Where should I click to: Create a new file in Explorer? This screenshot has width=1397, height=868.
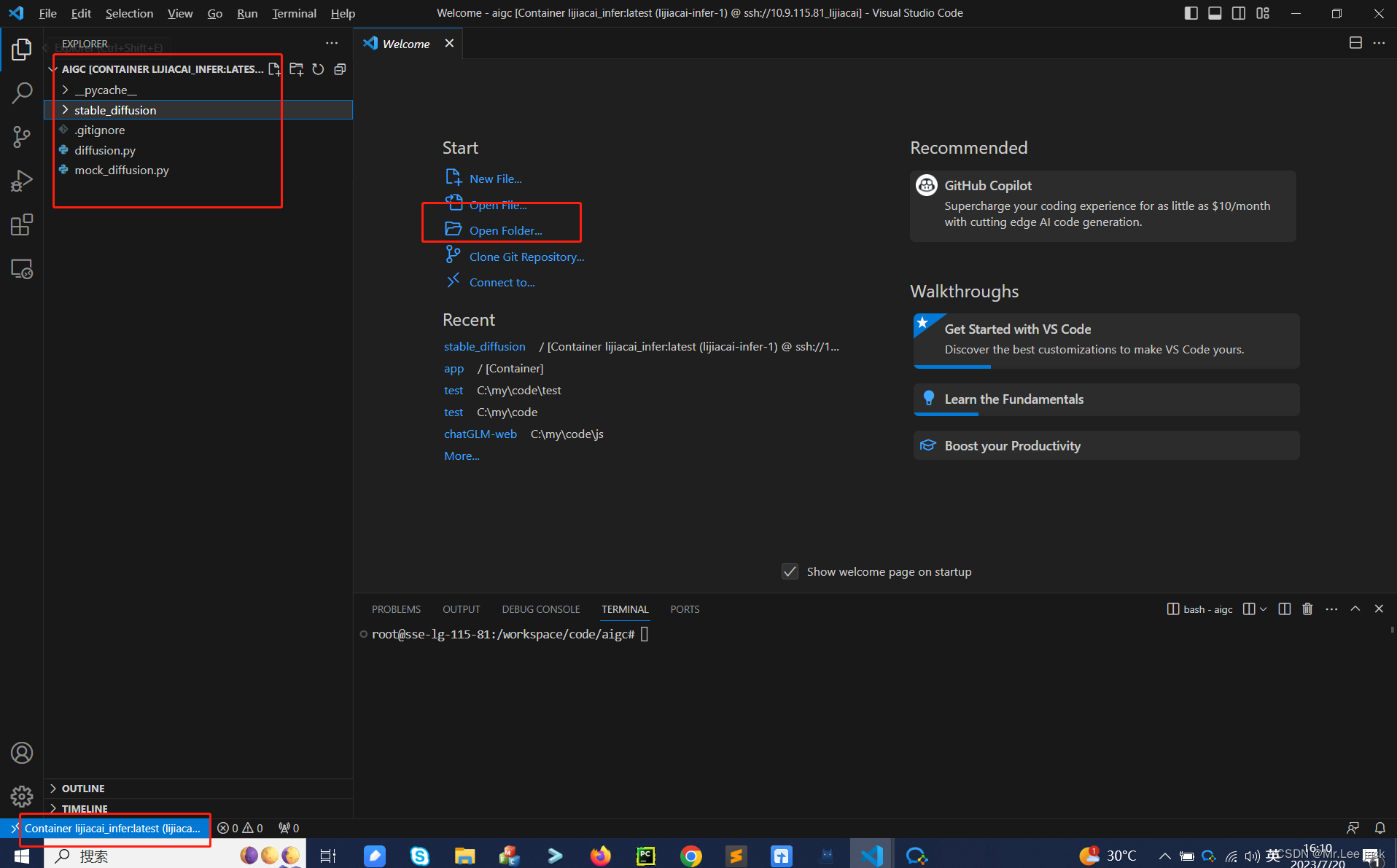(x=275, y=69)
